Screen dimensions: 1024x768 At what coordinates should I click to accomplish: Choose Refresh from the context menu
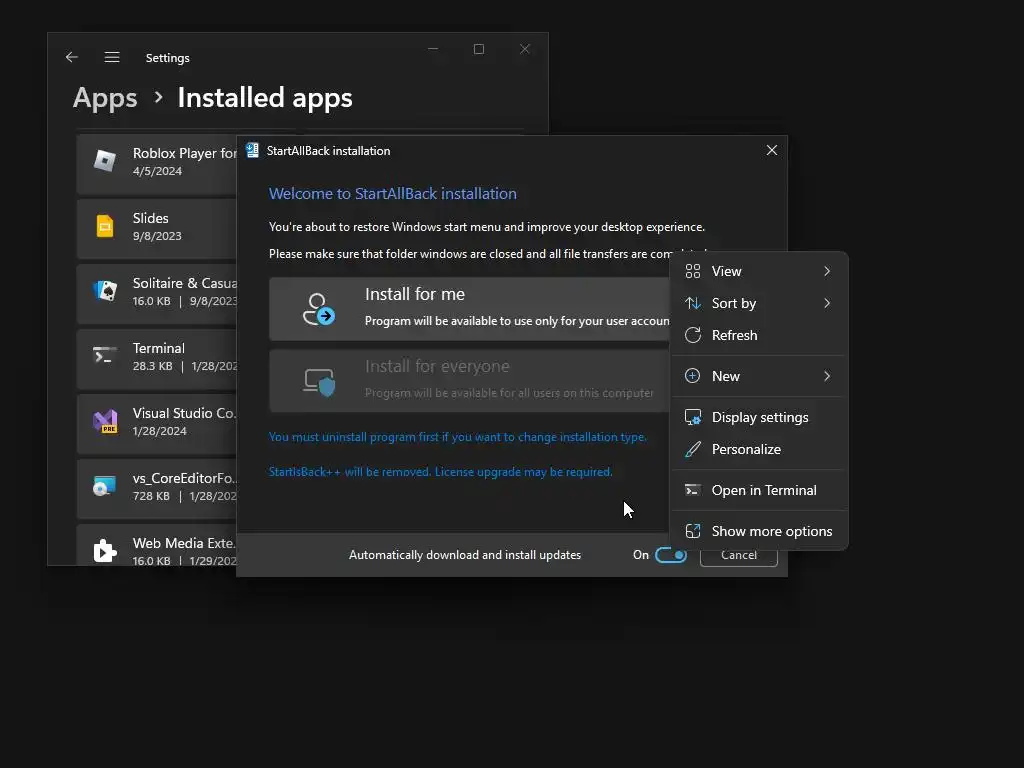click(735, 335)
